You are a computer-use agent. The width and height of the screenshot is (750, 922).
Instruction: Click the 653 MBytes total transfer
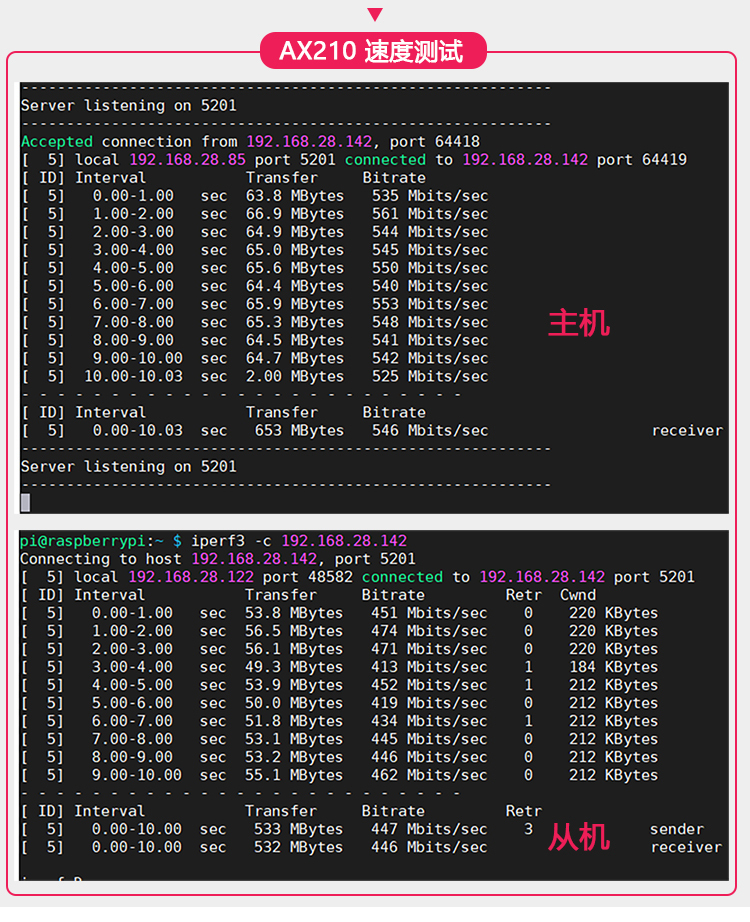tap(299, 430)
